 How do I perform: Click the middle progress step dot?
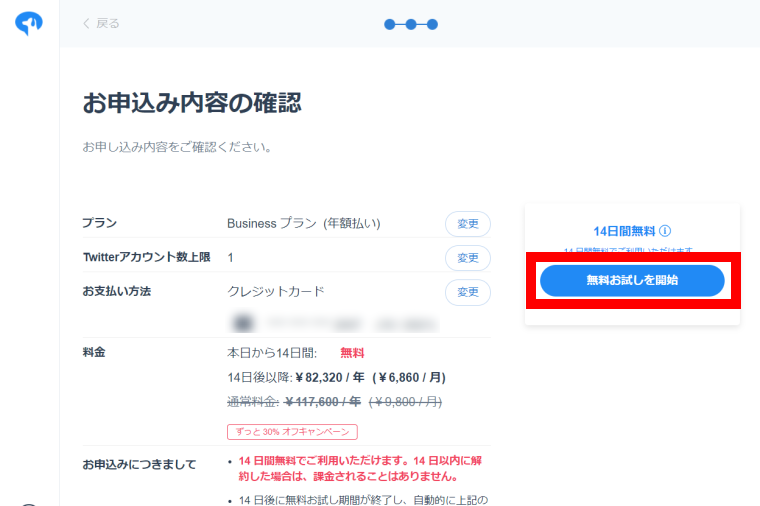coord(411,24)
